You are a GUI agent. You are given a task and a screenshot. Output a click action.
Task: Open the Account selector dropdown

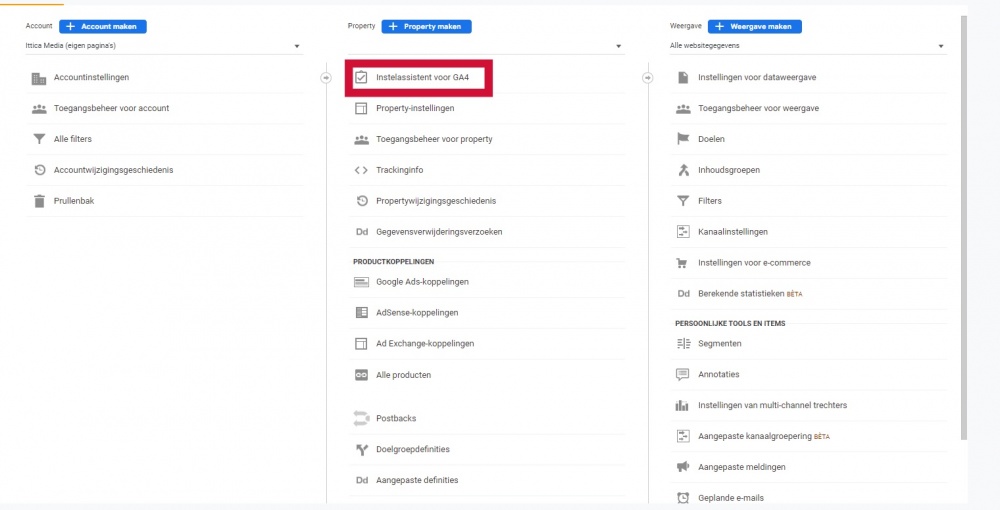tap(163, 46)
